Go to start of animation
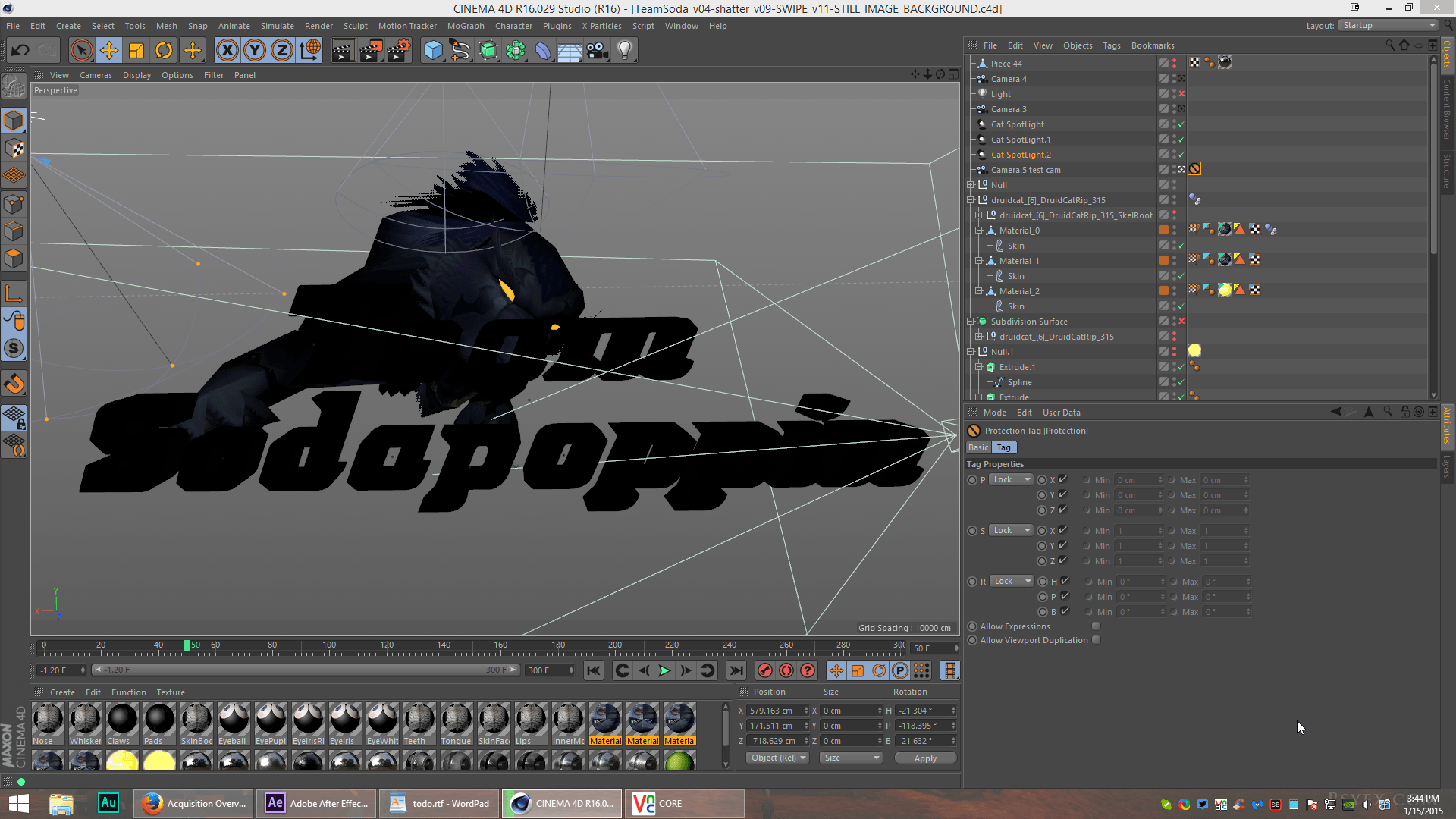Image resolution: width=1456 pixels, height=819 pixels. [x=594, y=670]
